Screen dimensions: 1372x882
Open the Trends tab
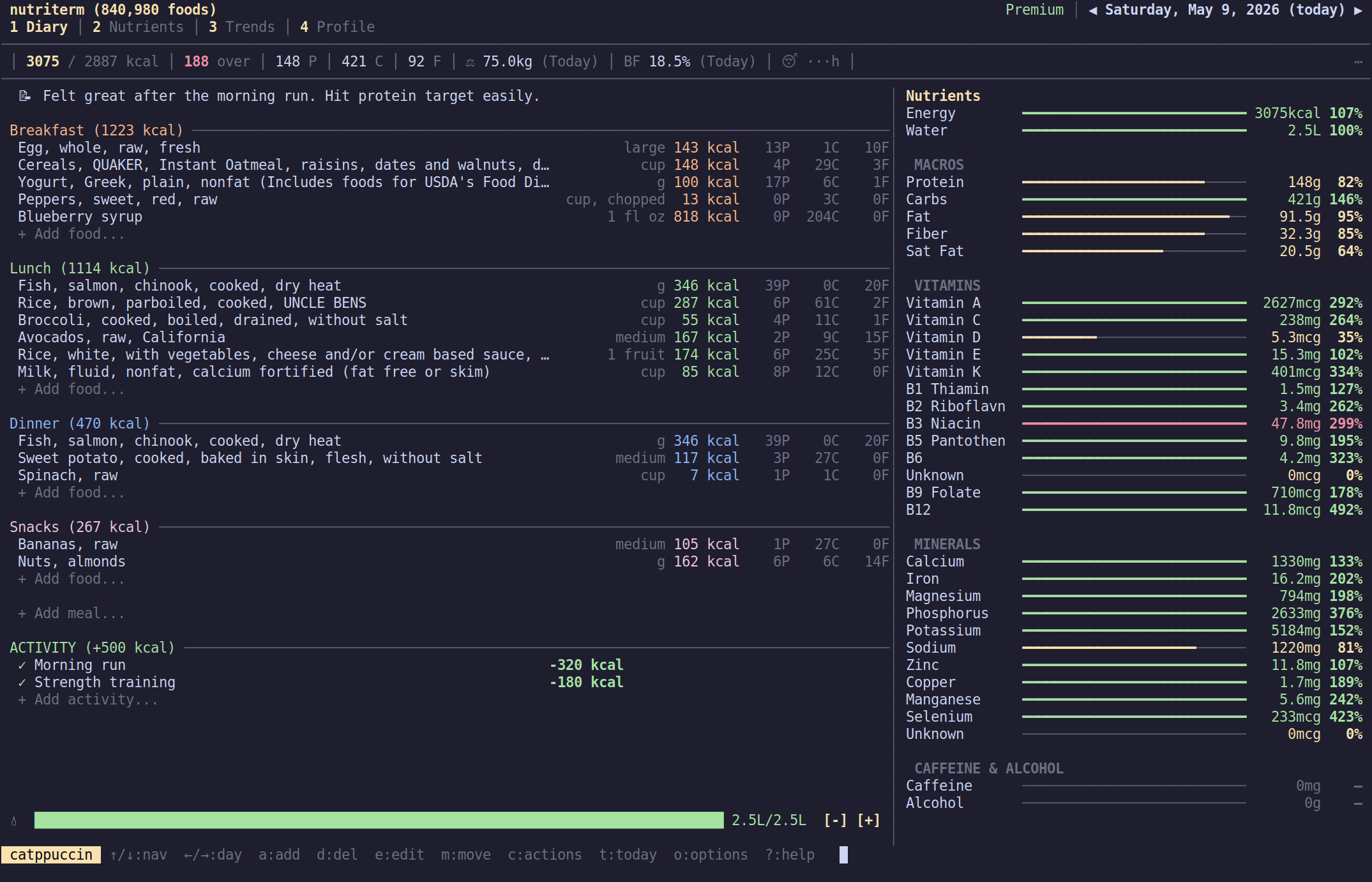click(241, 27)
